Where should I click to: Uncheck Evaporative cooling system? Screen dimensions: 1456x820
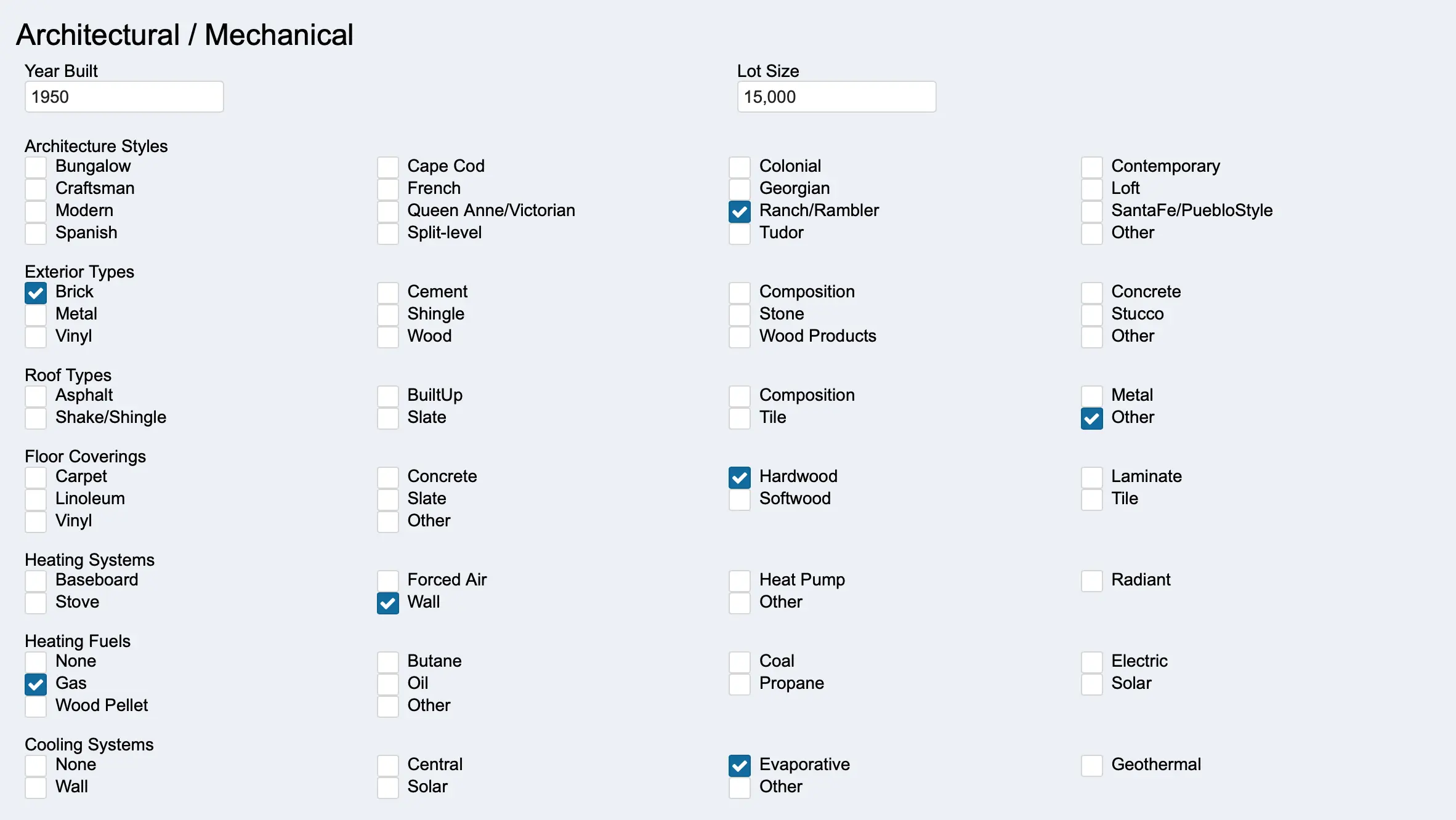tap(739, 765)
